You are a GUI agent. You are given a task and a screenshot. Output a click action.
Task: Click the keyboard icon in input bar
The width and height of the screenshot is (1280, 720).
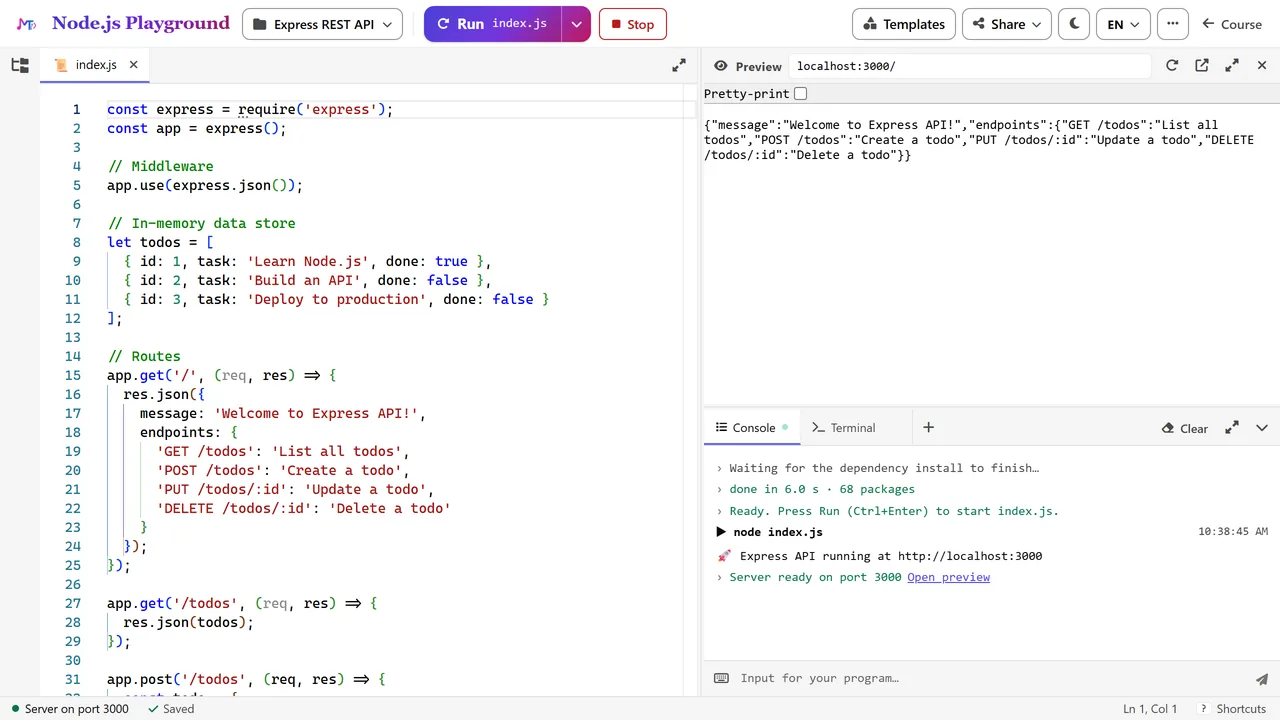point(721,678)
